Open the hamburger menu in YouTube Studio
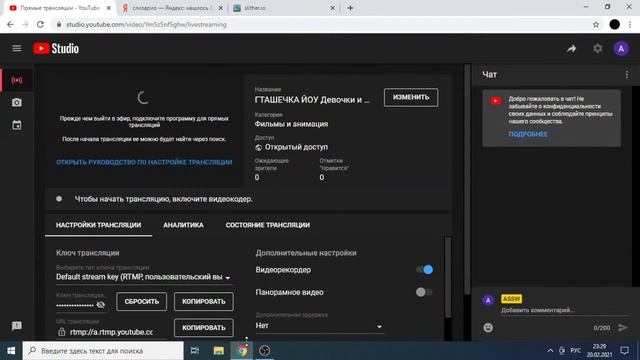Image resolution: width=640 pixels, height=360 pixels. [x=17, y=49]
